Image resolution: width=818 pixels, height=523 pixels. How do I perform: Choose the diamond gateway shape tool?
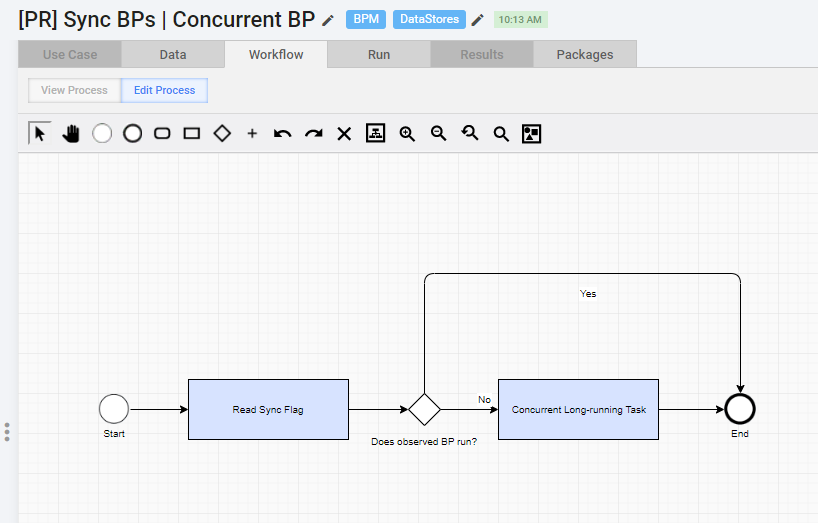222,133
